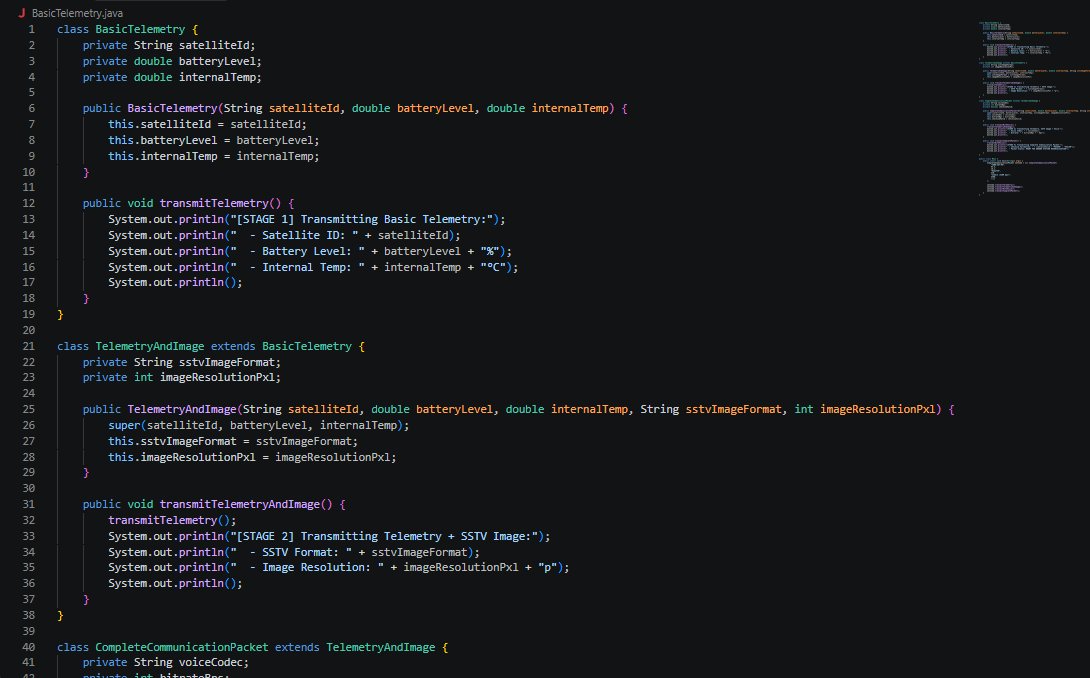Screen dimensions: 1090x678
Task: Click CompleteCommunicationPacket class name
Action: tap(181, 647)
